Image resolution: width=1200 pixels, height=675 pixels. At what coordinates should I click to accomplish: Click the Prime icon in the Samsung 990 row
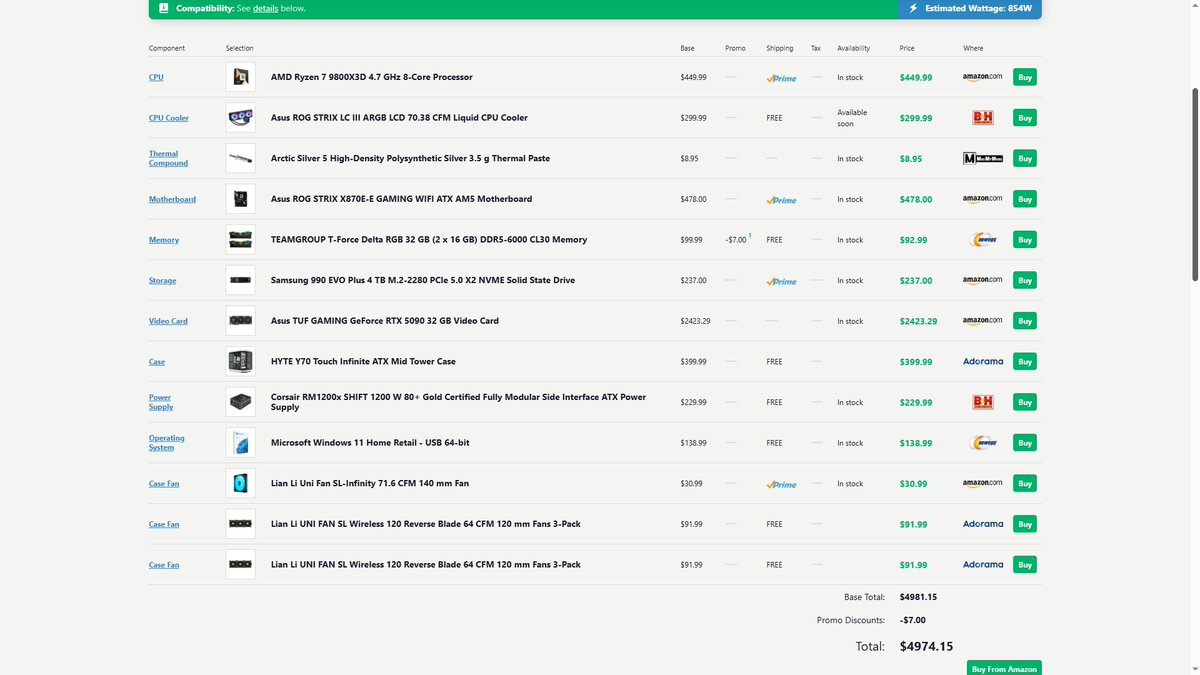[x=781, y=281]
